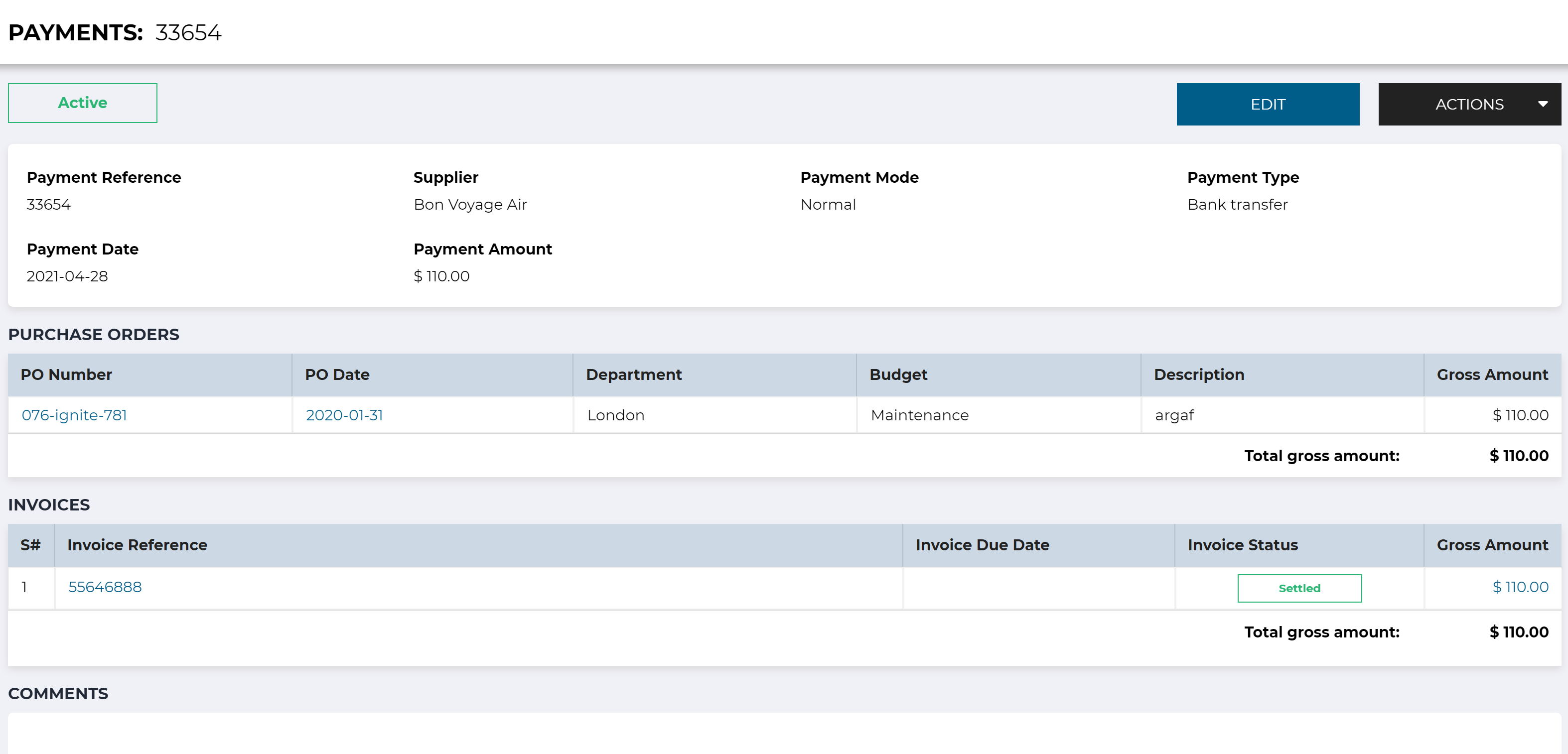
Task: Click the EDIT button
Action: [1267, 104]
